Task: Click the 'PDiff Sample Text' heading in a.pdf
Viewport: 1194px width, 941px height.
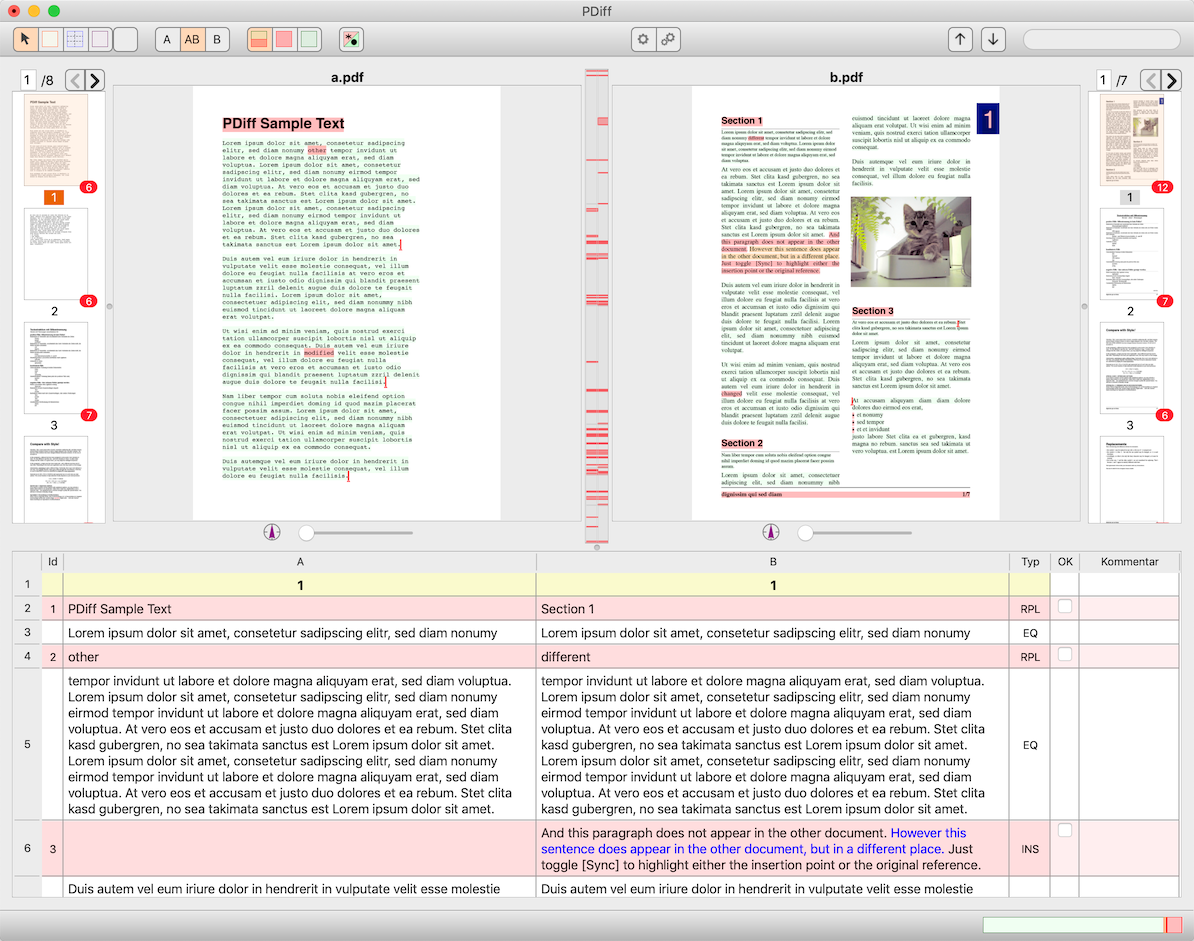Action: (x=283, y=123)
